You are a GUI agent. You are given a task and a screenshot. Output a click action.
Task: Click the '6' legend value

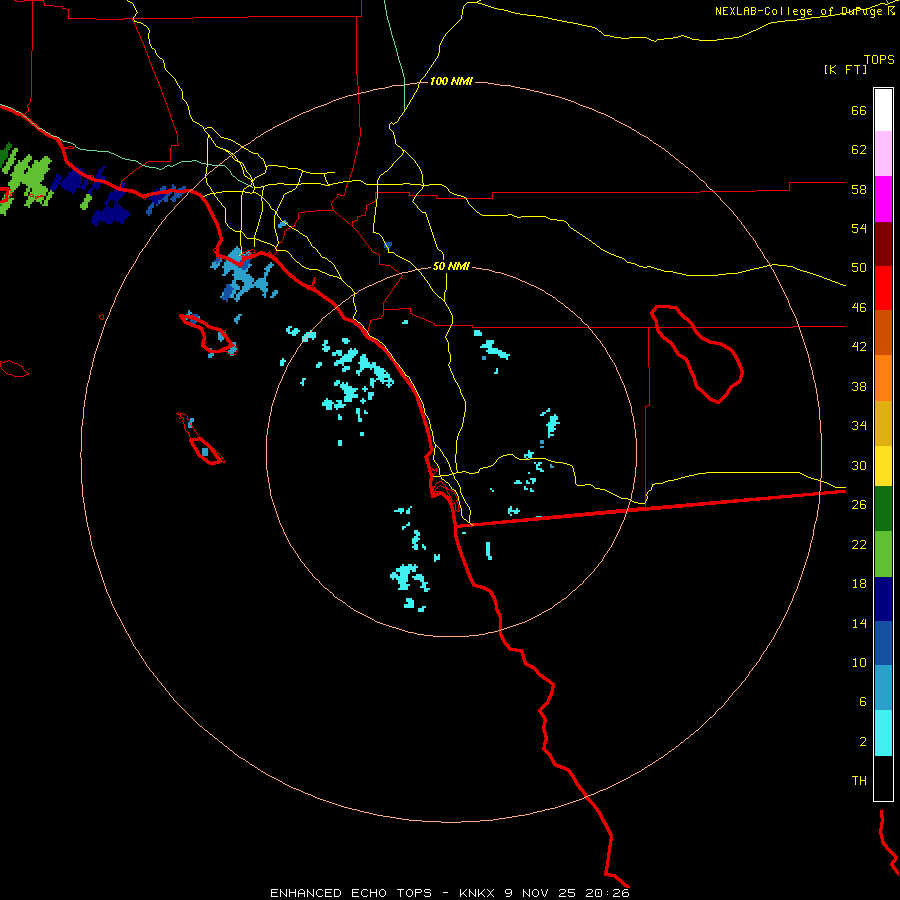[863, 702]
